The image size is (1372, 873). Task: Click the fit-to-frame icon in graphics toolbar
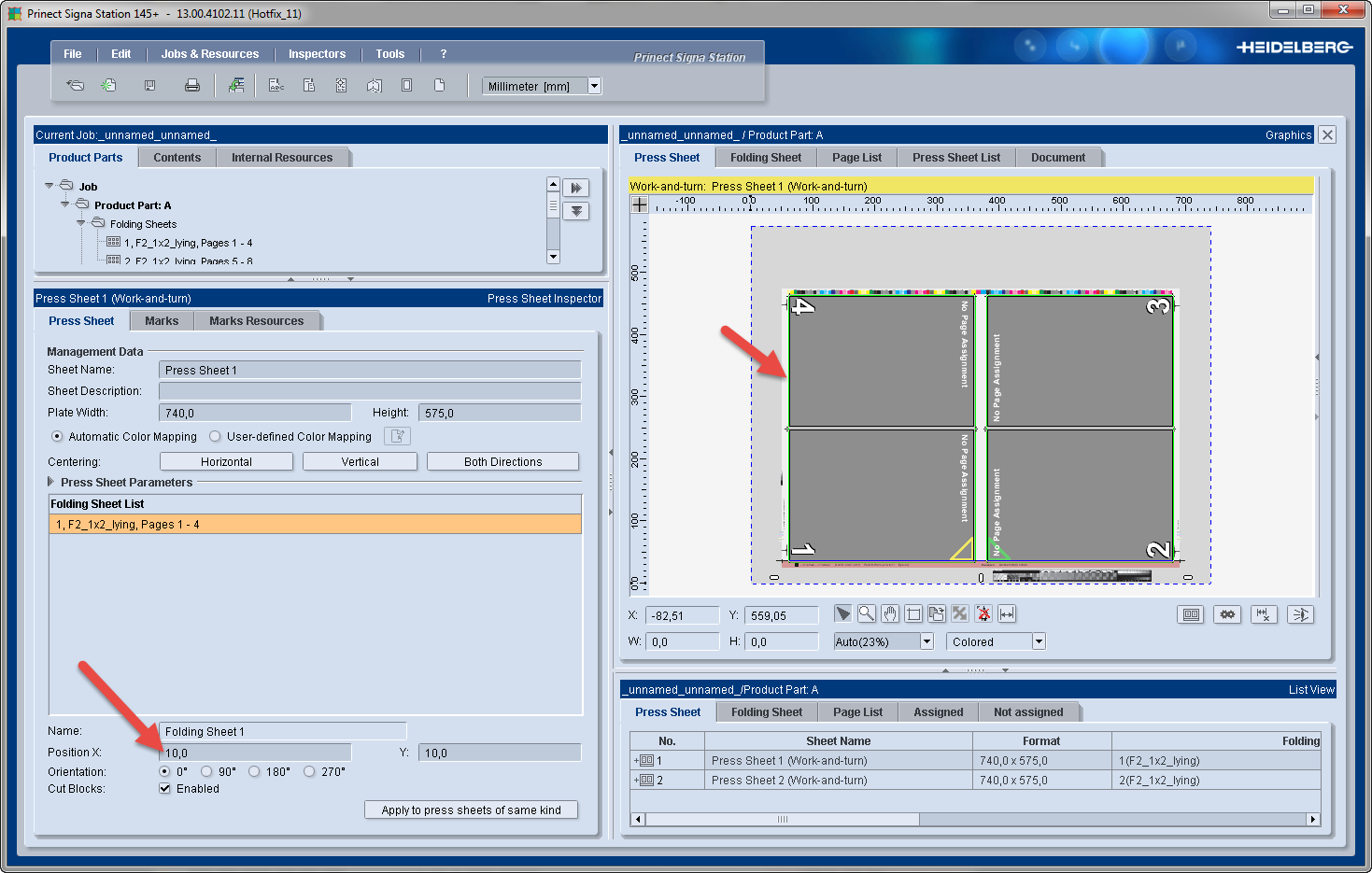(x=913, y=613)
